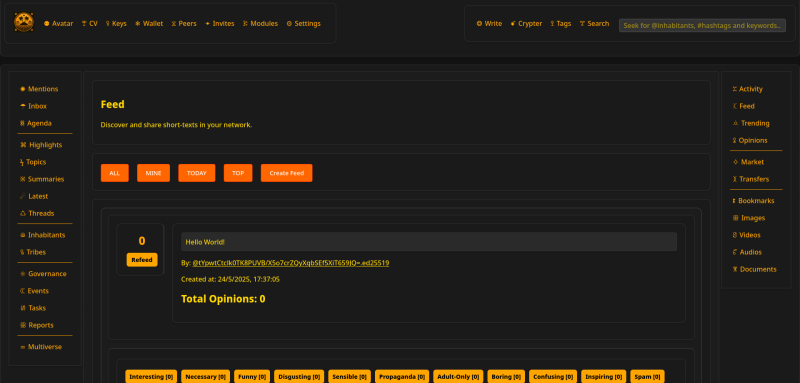Open Bookmarks
This screenshot has height=383, width=800.
tap(754, 200)
